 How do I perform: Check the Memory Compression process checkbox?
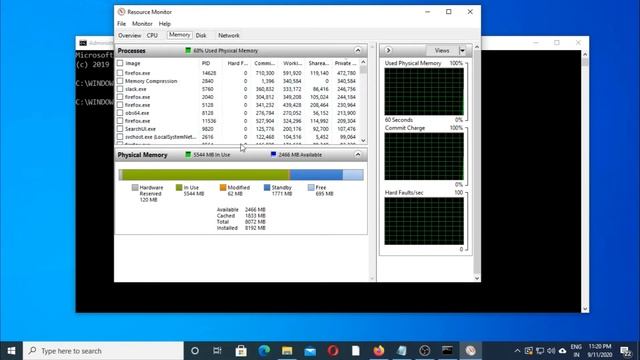(120, 81)
